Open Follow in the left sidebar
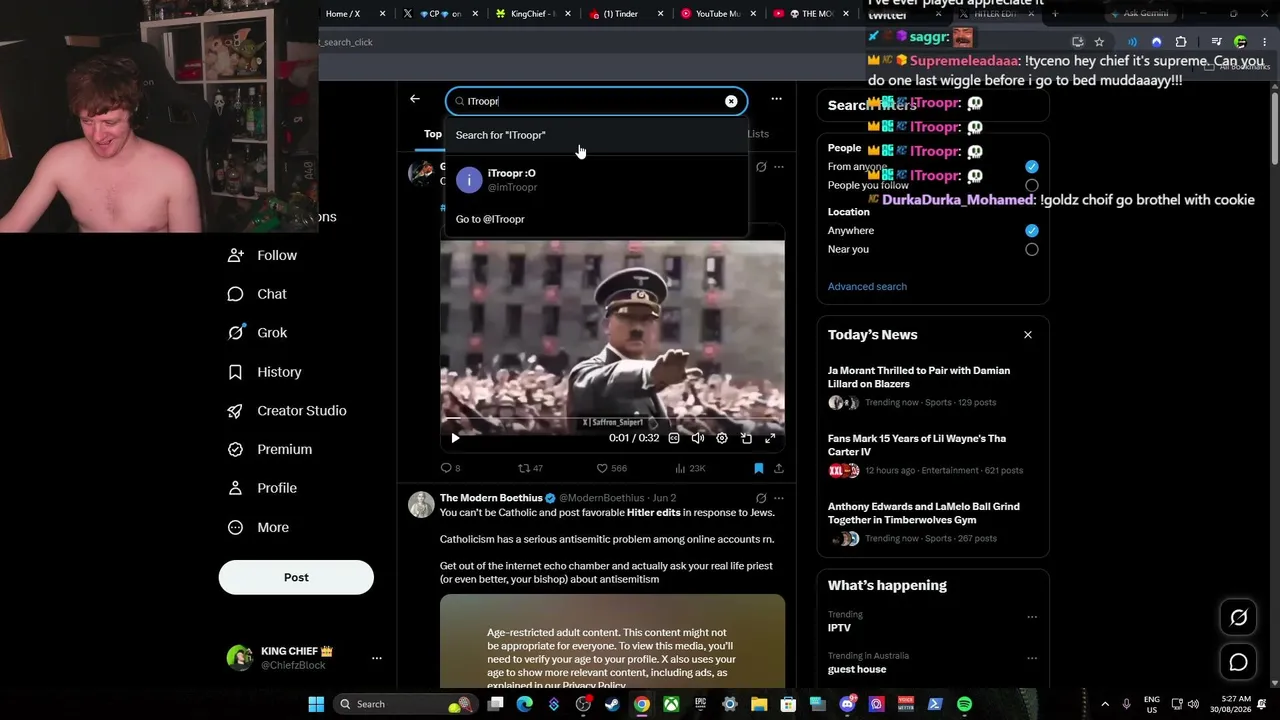The width and height of the screenshot is (1280, 720). point(263,255)
